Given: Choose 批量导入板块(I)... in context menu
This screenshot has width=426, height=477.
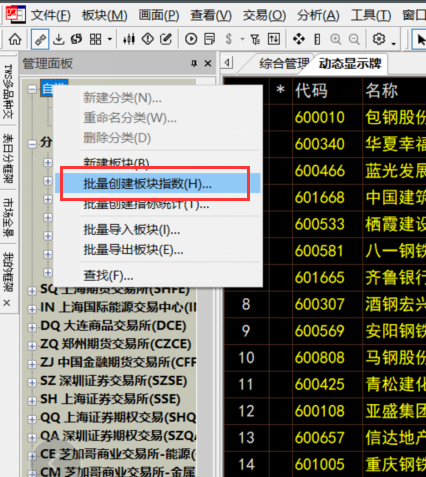Looking at the screenshot, I should [157, 230].
